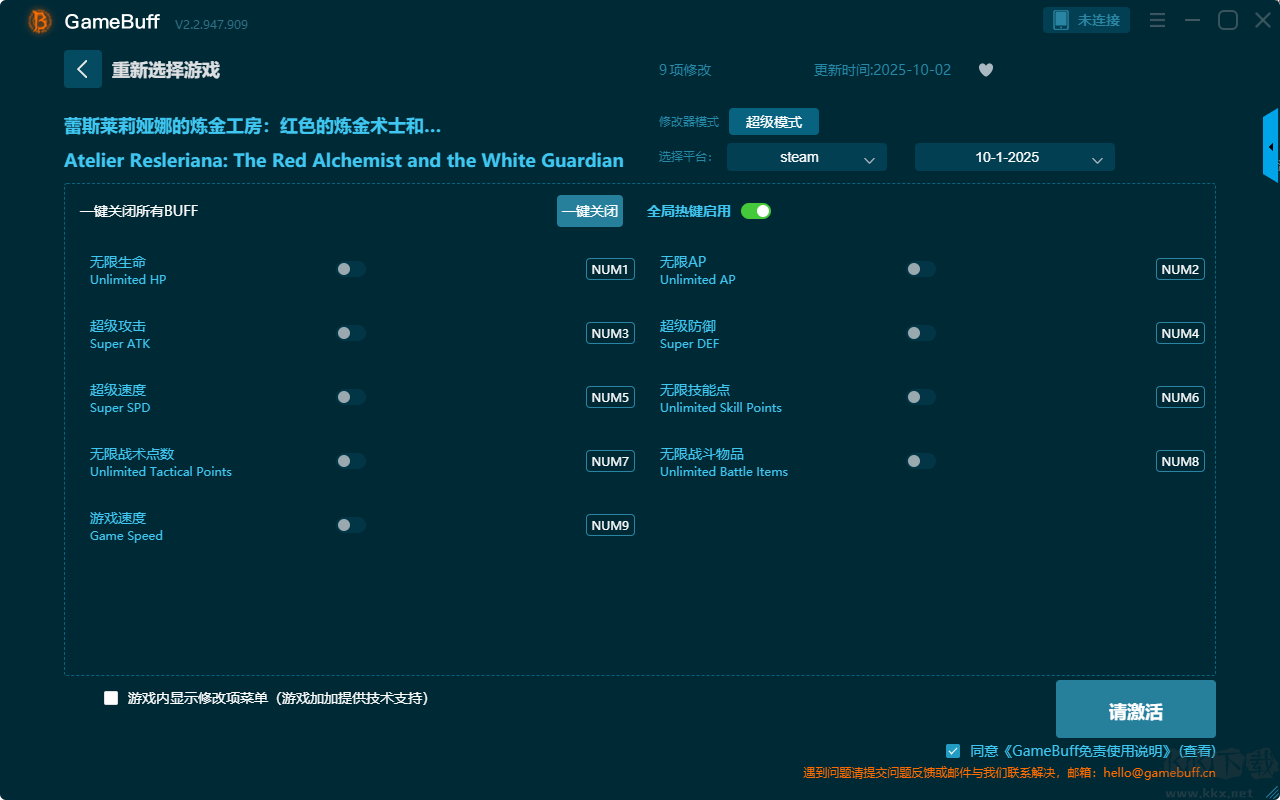Click the heart favorite icon
The width and height of the screenshot is (1280, 800).
[986, 70]
